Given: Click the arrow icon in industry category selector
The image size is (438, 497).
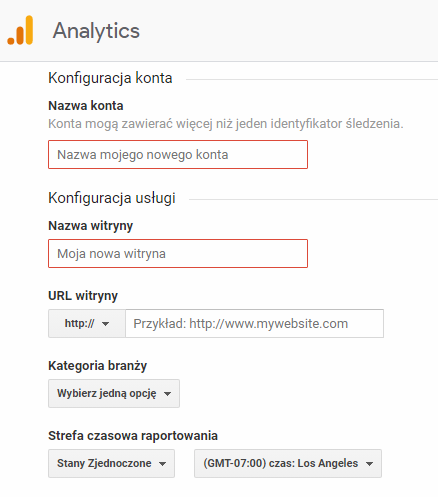Looking at the screenshot, I should pyautogui.click(x=168, y=394).
